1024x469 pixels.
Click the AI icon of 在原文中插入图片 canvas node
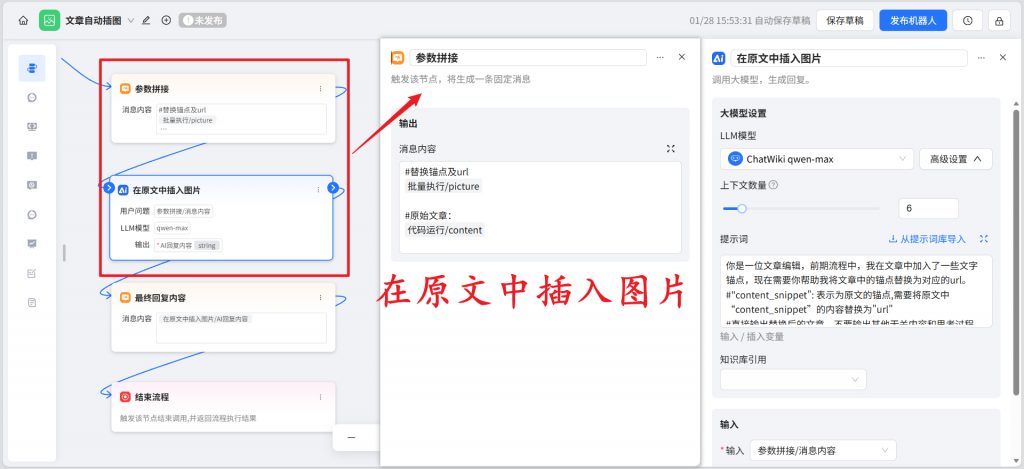[123, 190]
